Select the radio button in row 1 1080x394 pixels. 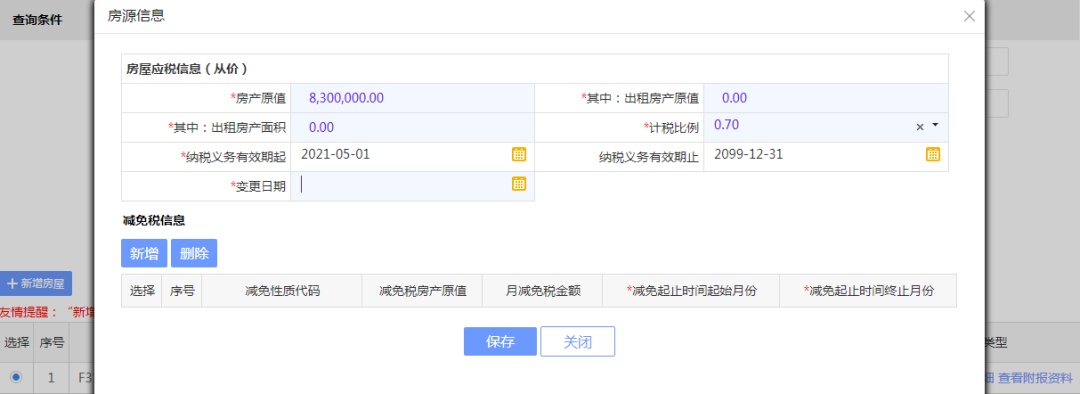pyautogui.click(x=15, y=377)
